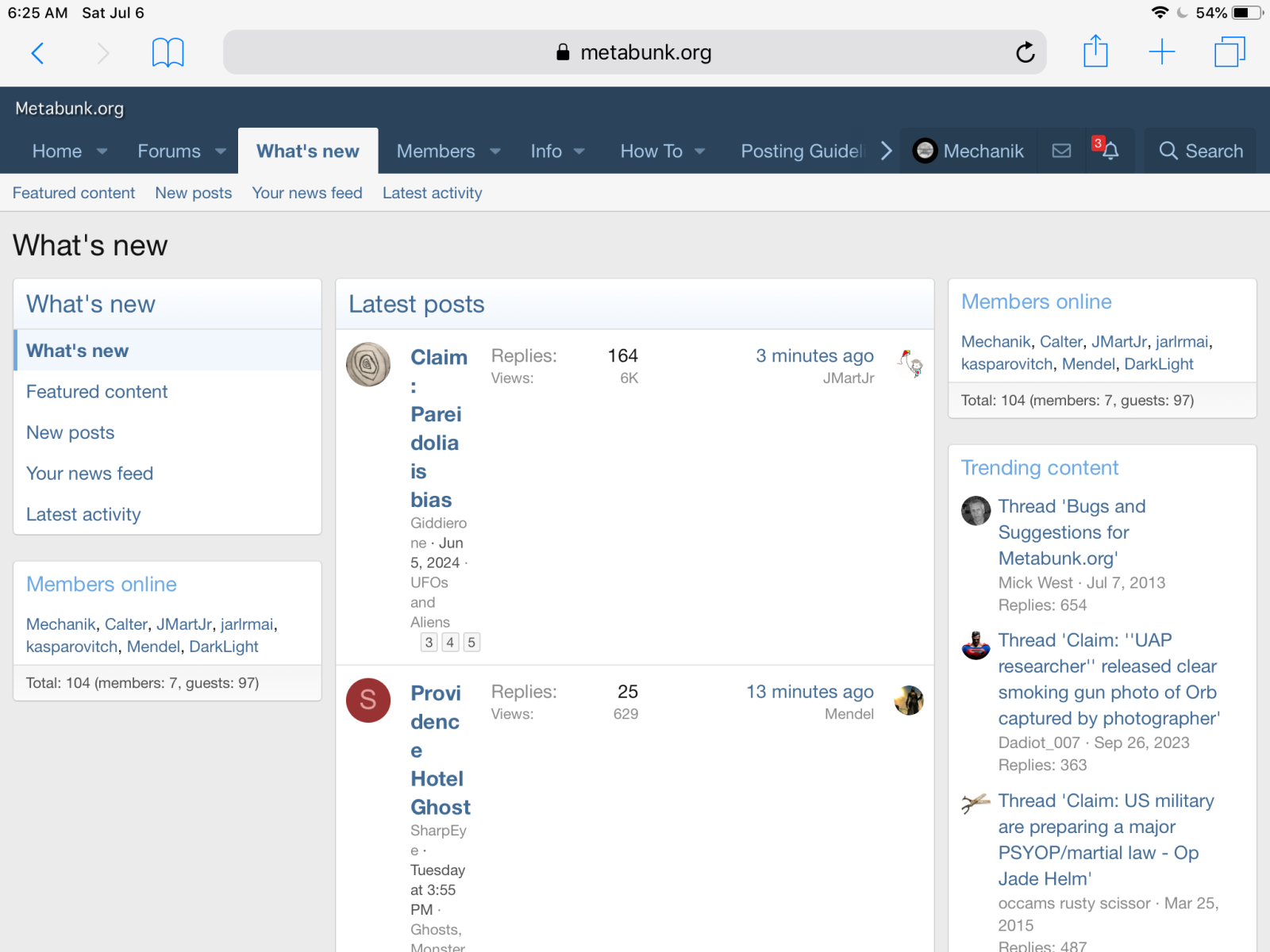Viewport: 1270px width, 952px height.
Task: Open the notifications bell with 3 alerts
Action: pyautogui.click(x=1110, y=151)
